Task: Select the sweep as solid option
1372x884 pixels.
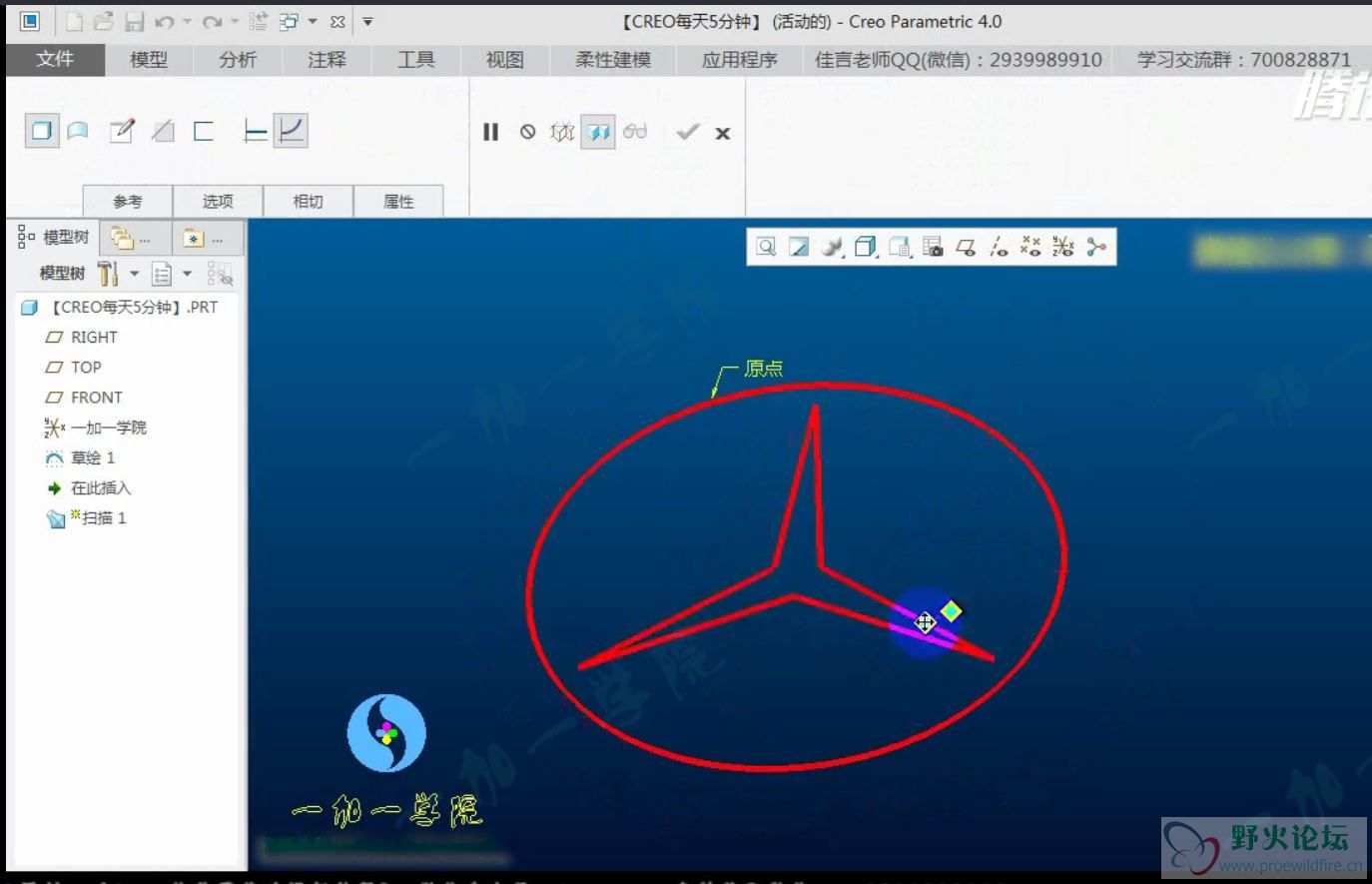Action: 42,131
